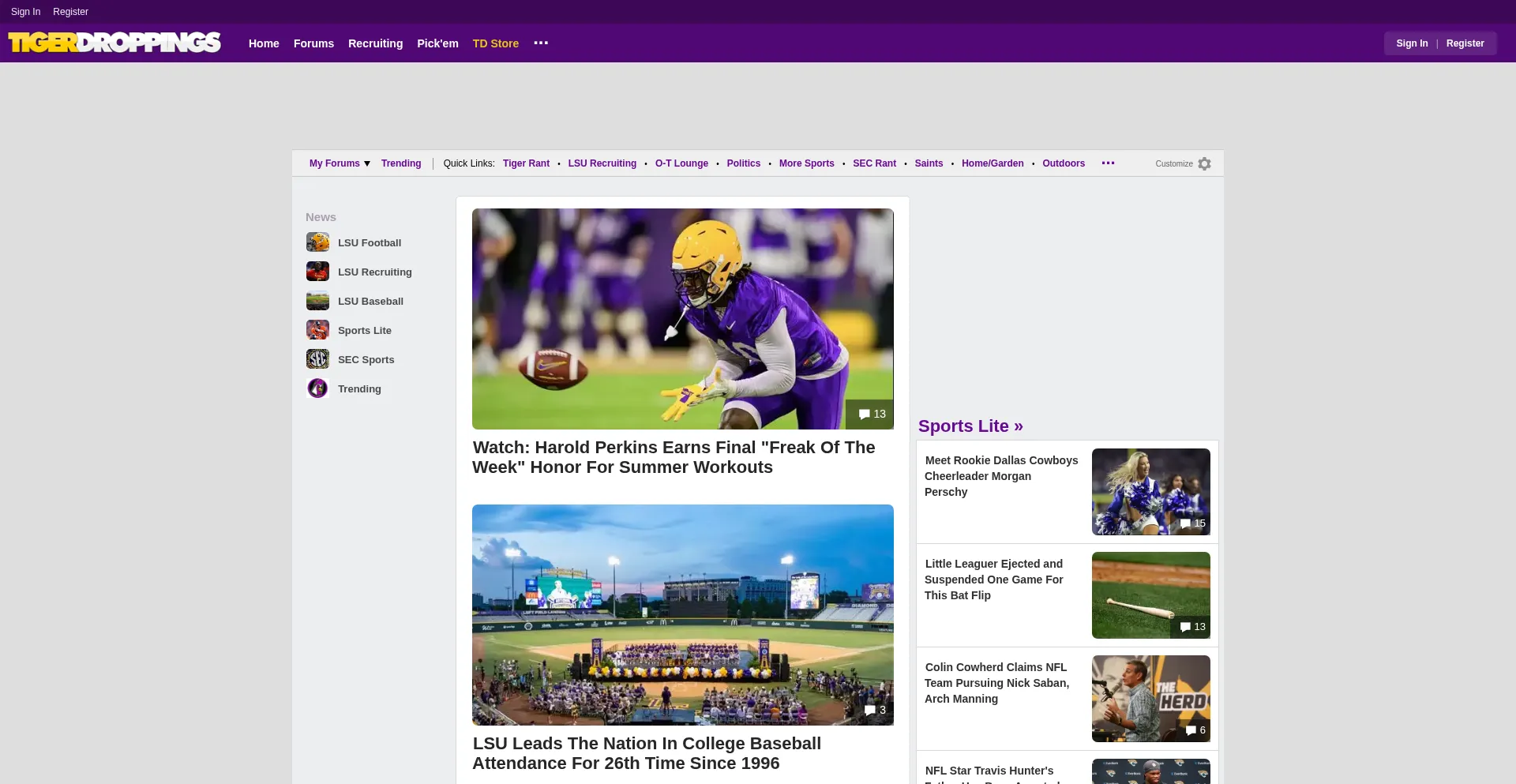
Task: Open the Dallas Cowboys cheerleader thumbnail
Action: [1150, 492]
